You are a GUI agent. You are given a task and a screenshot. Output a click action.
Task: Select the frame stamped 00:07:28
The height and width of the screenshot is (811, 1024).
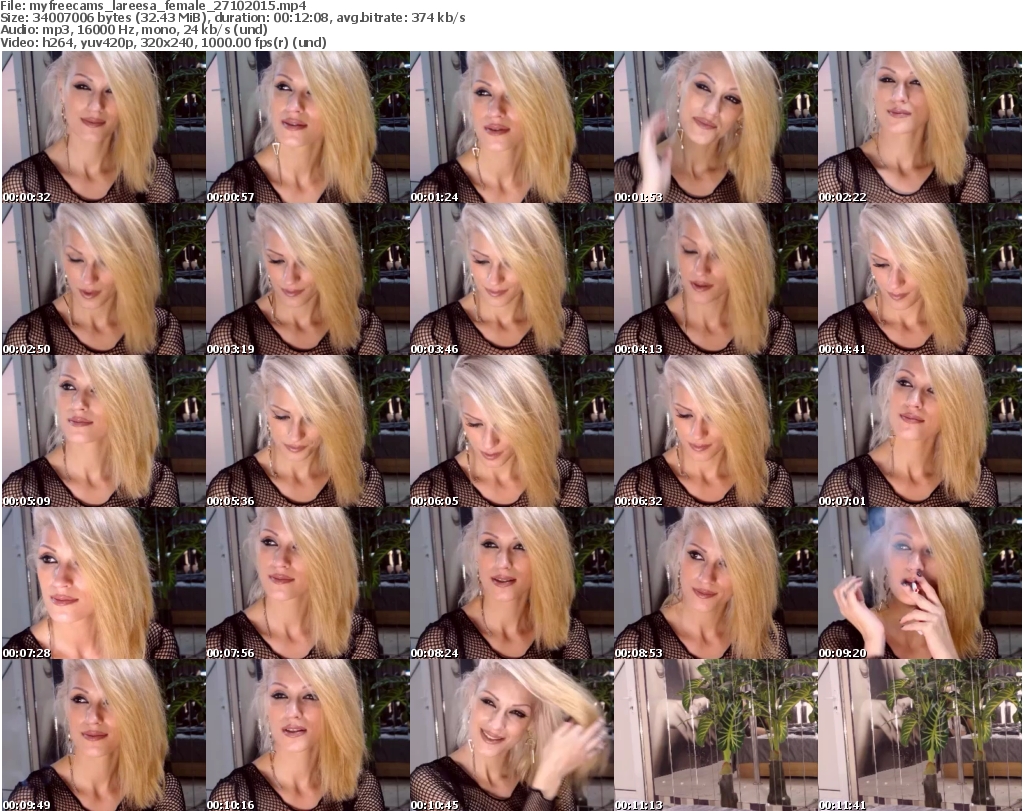104,584
